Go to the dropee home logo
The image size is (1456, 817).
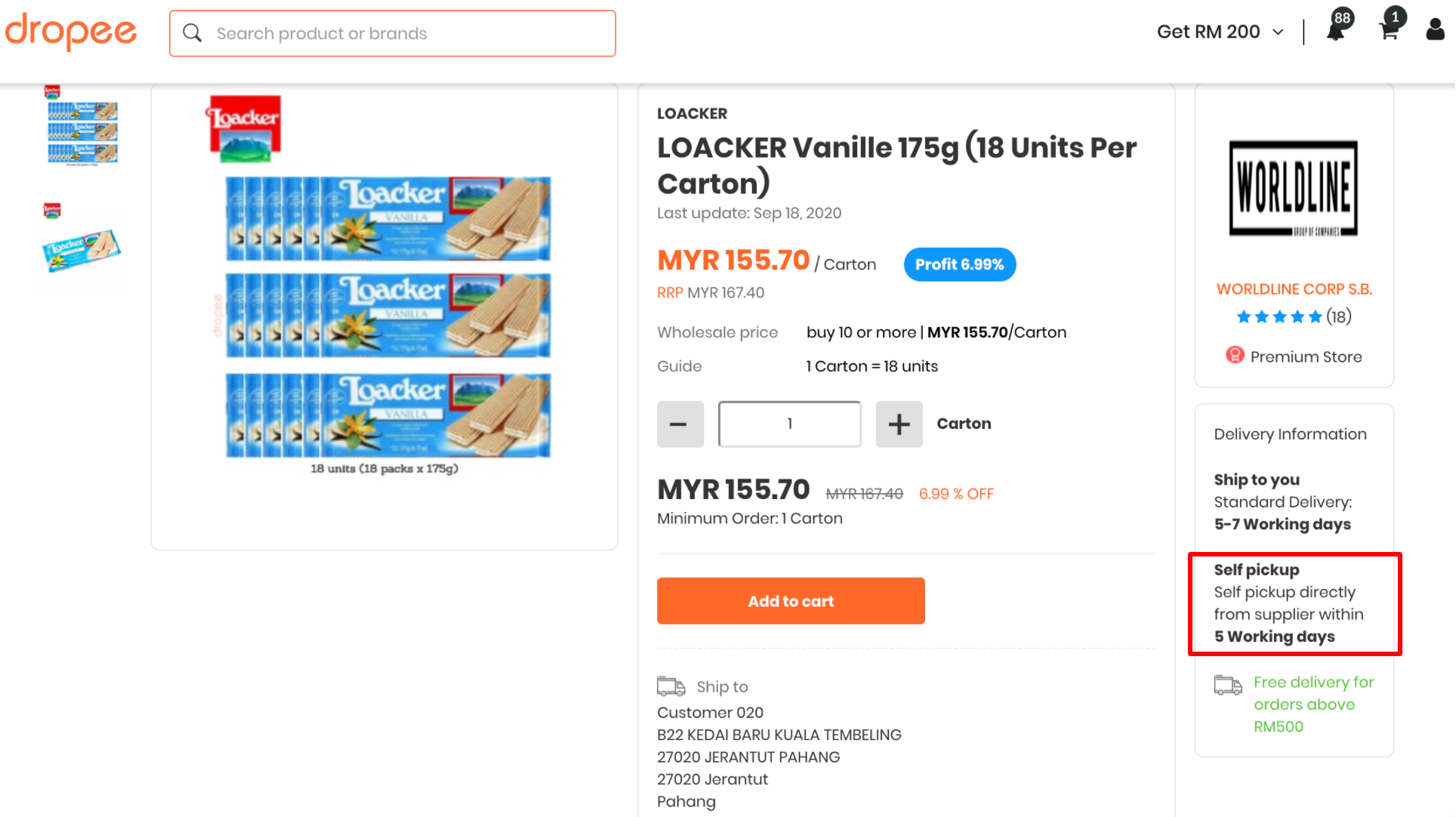70,32
